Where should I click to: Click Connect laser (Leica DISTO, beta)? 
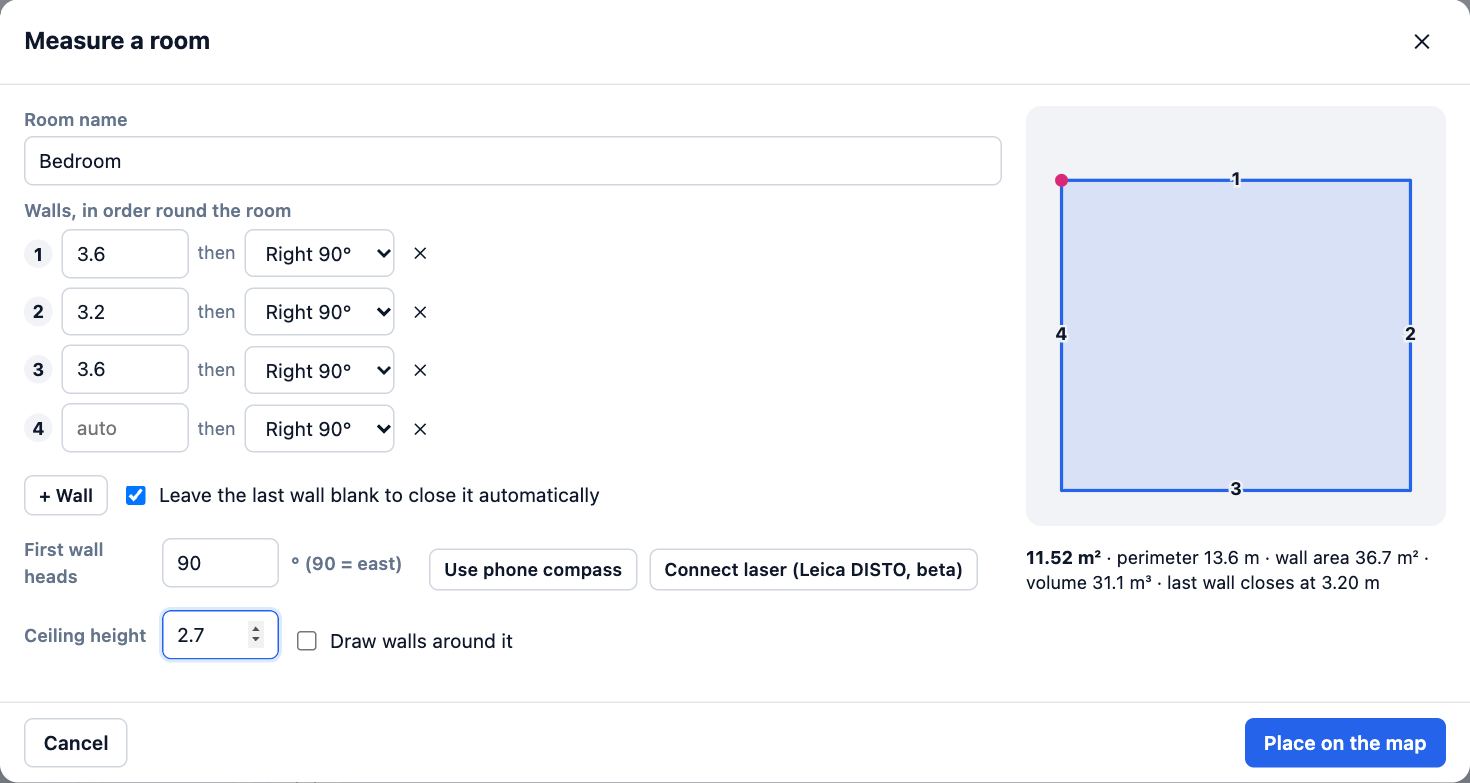813,570
